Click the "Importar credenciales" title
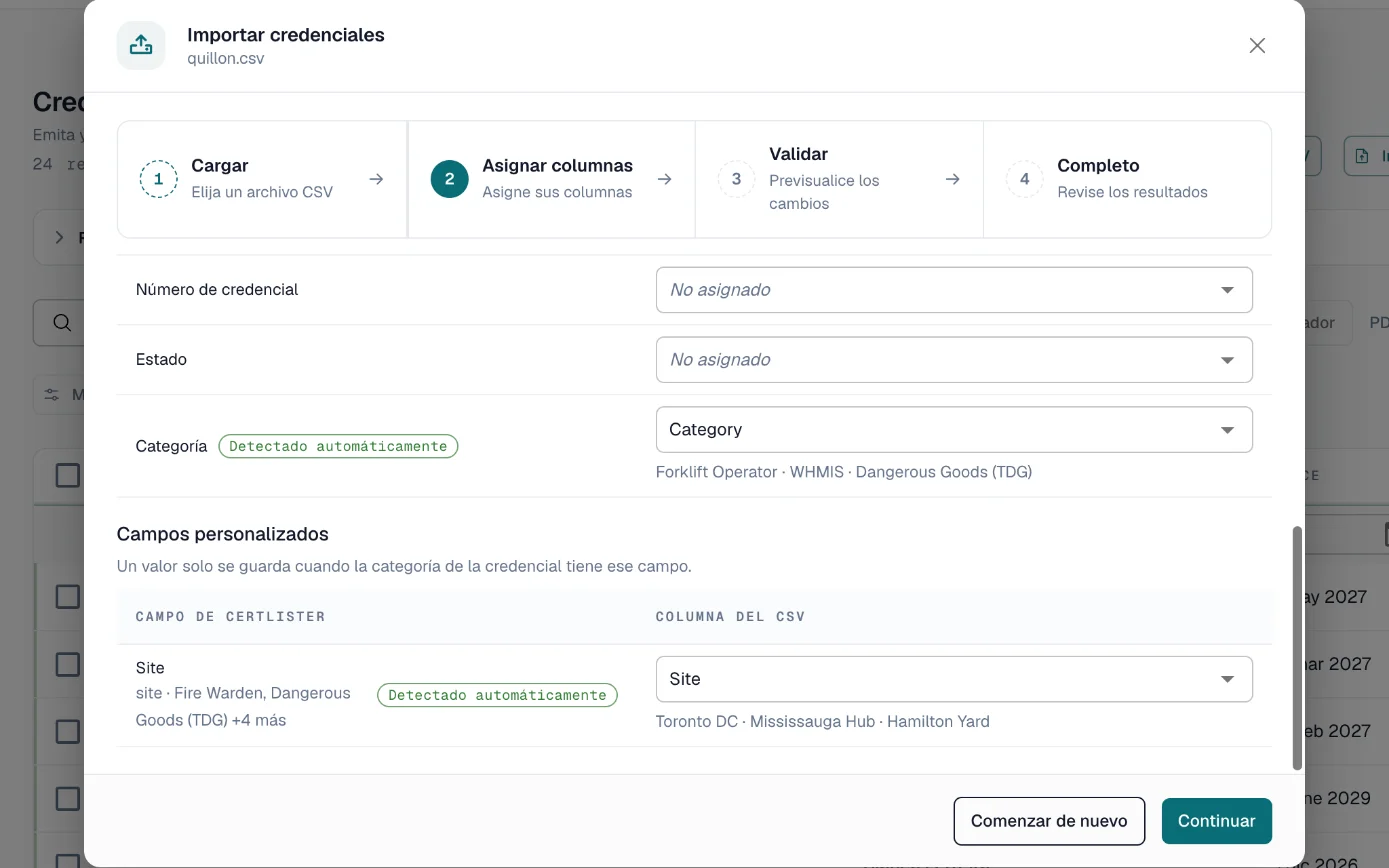The height and width of the screenshot is (868, 1389). pyautogui.click(x=286, y=35)
